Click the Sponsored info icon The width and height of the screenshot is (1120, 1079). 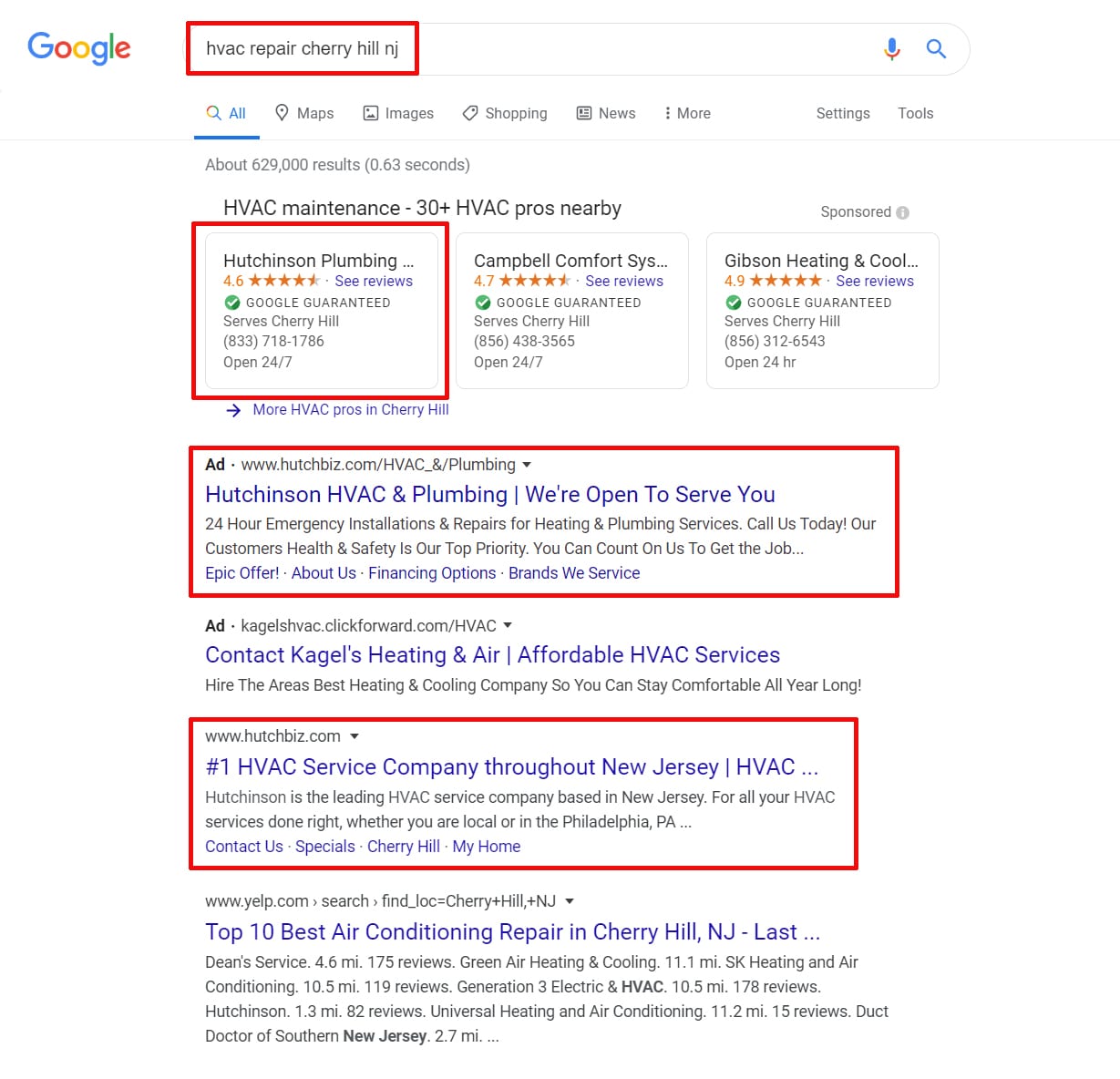(902, 212)
